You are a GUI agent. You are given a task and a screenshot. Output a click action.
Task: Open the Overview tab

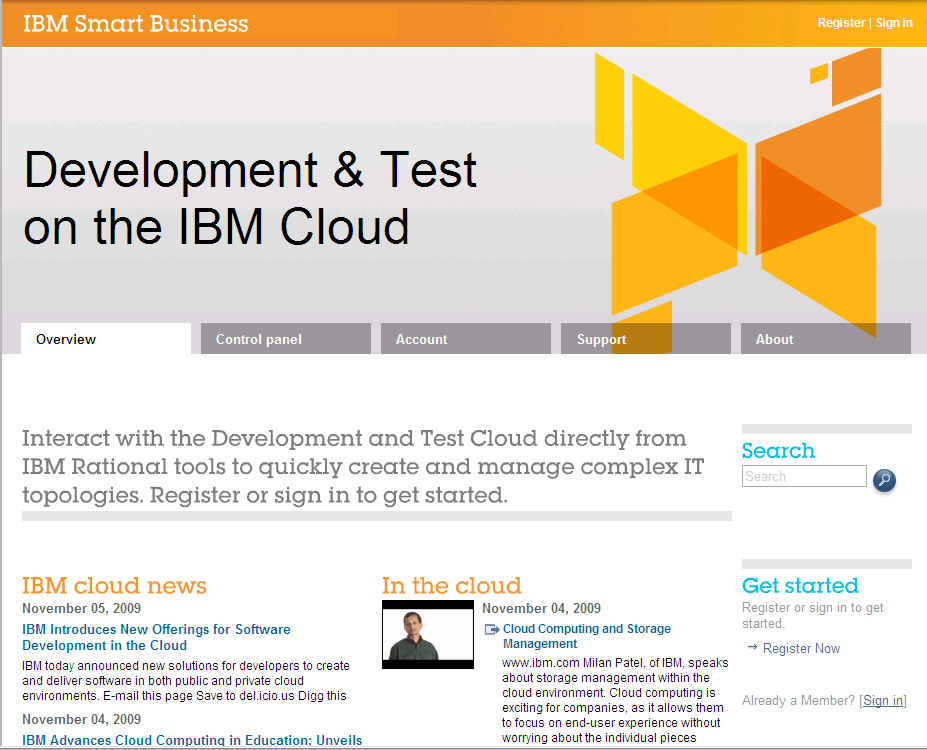coord(106,339)
